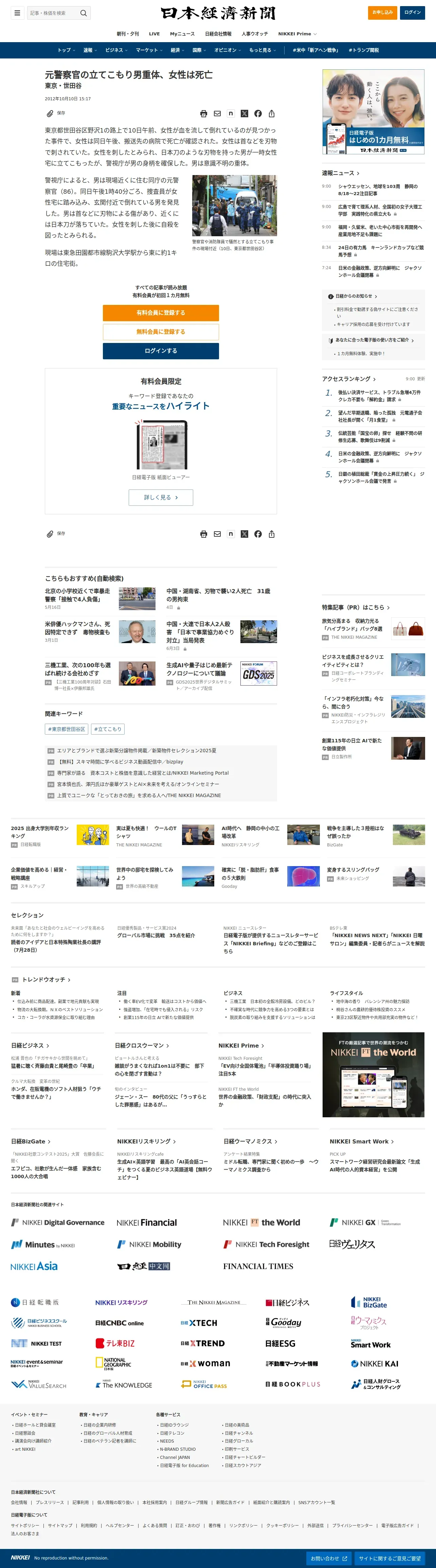Expand the オピニオン navigation dropdown
Viewport: 436px width, 1568px height.
pyautogui.click(x=228, y=50)
